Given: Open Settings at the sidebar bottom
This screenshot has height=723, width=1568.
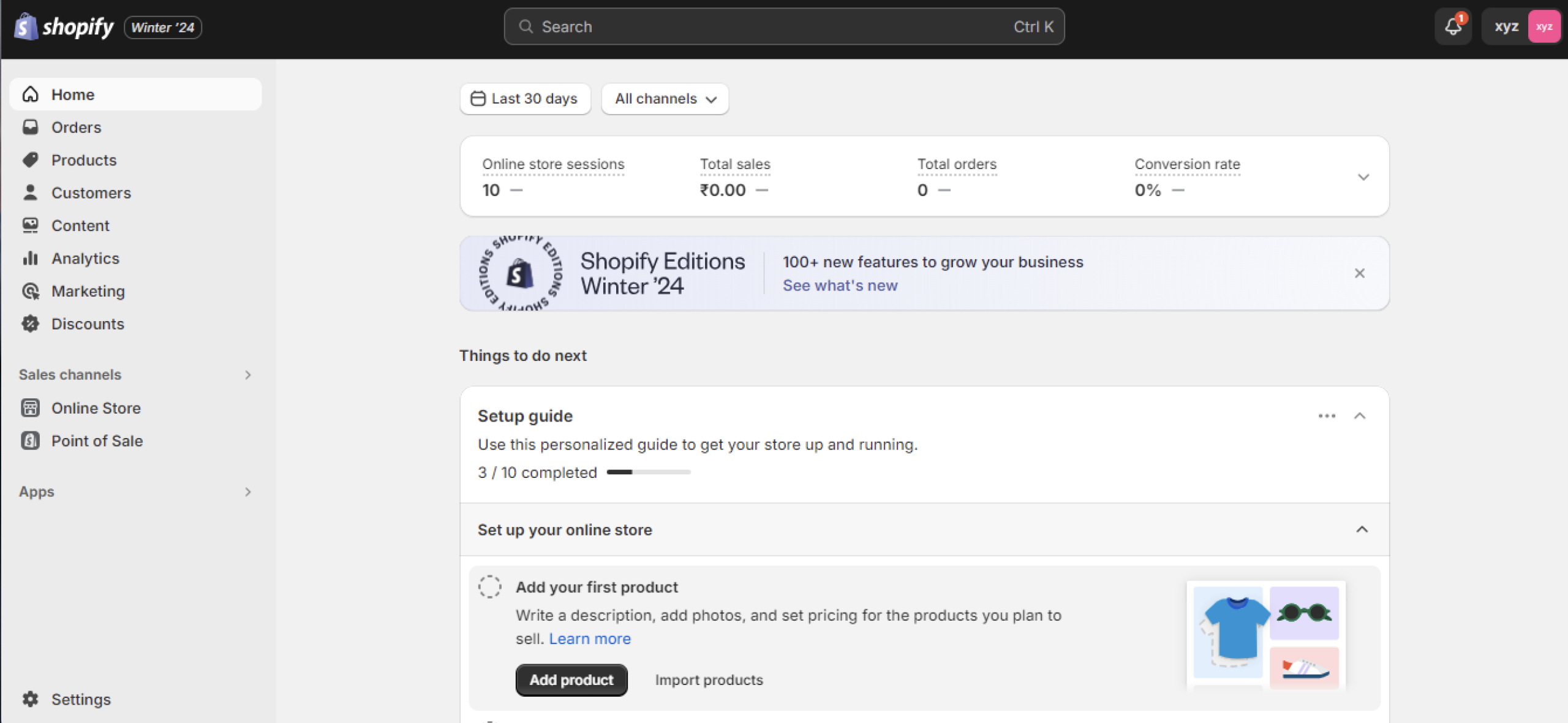Looking at the screenshot, I should point(136,699).
